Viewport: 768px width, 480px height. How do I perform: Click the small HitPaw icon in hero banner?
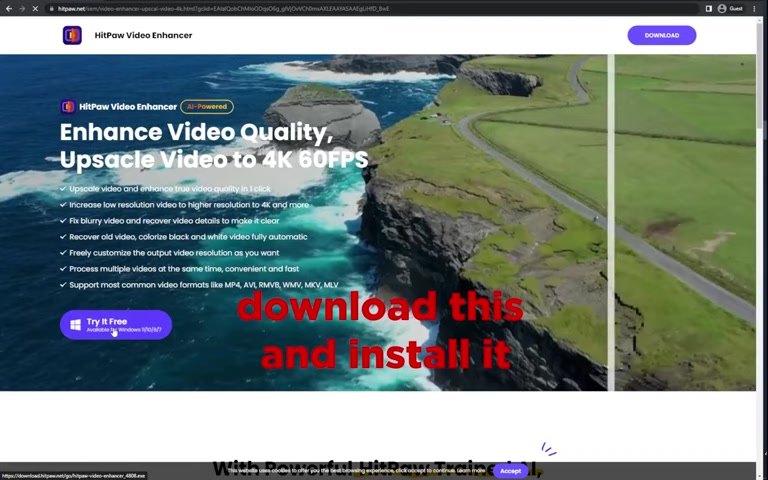click(68, 106)
